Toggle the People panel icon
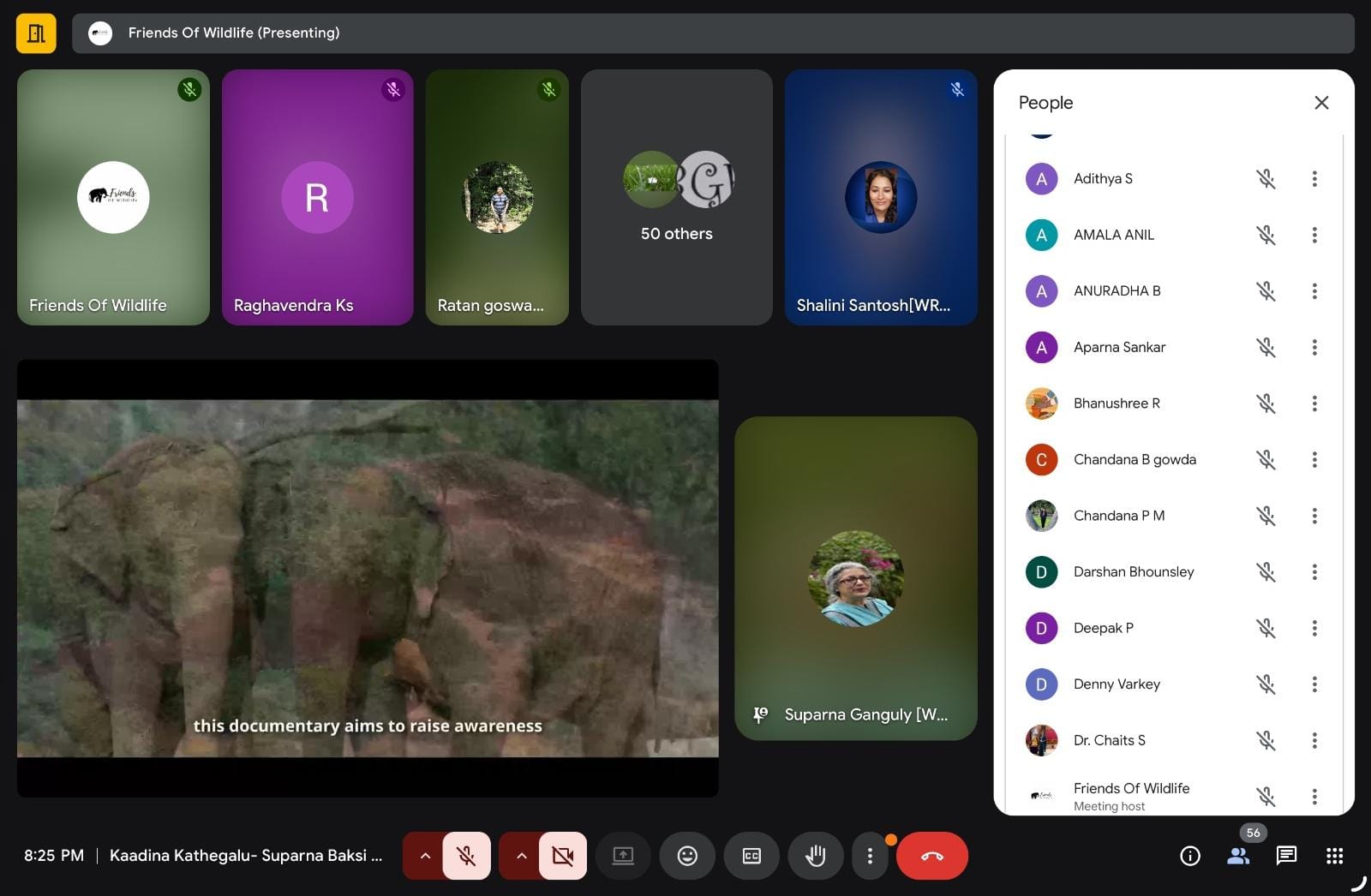 (x=1238, y=856)
